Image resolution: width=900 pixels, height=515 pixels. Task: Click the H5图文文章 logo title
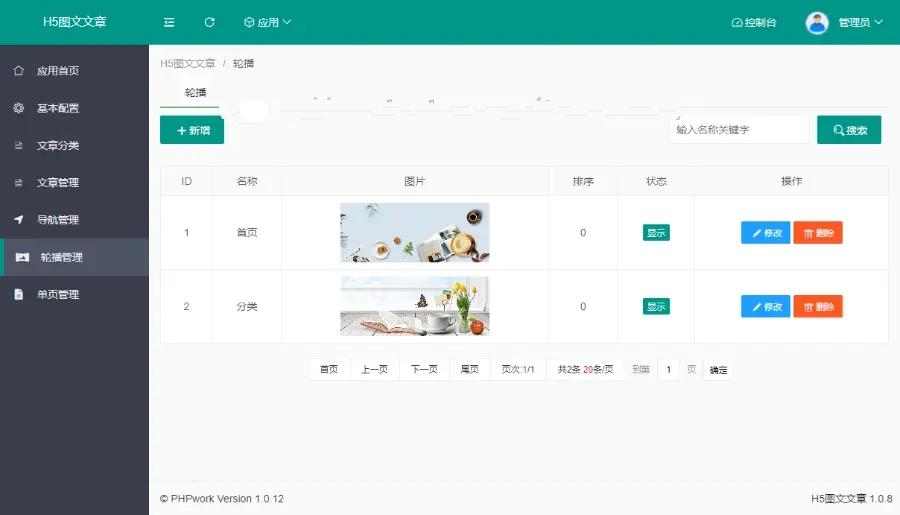[x=75, y=22]
